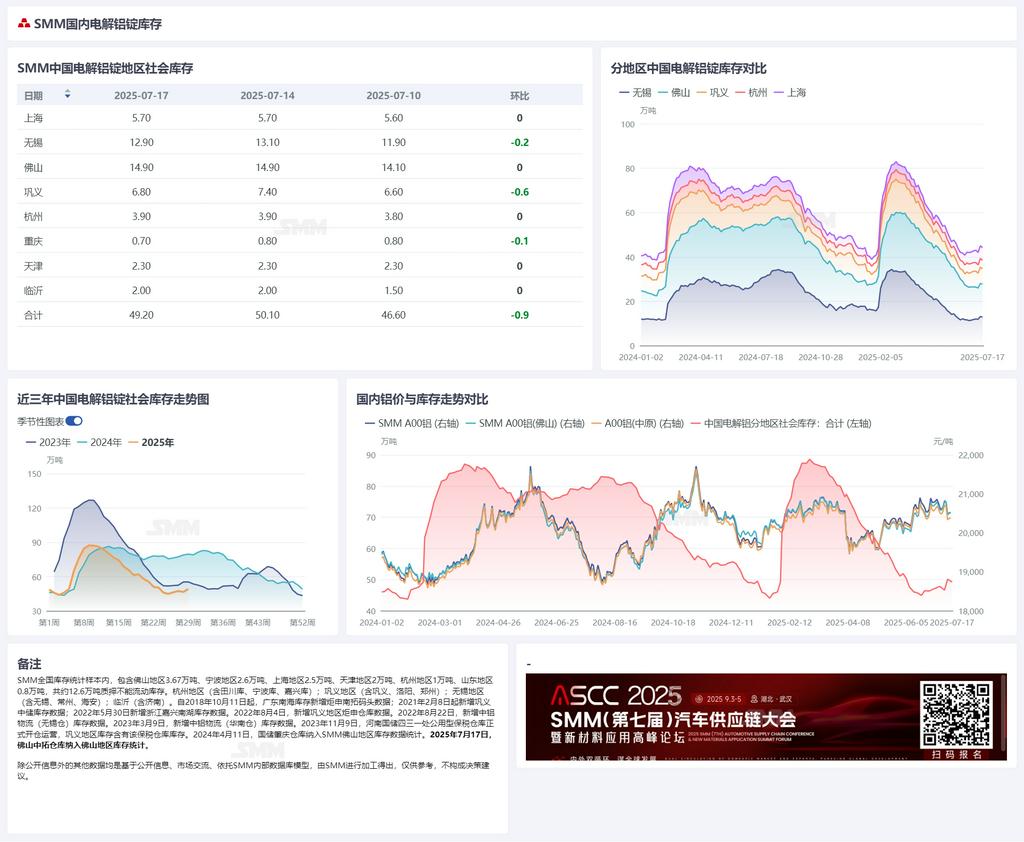Screen dimensions: 1024x842
Task: Select the 佛山 row label in the table
Action: 33,167
